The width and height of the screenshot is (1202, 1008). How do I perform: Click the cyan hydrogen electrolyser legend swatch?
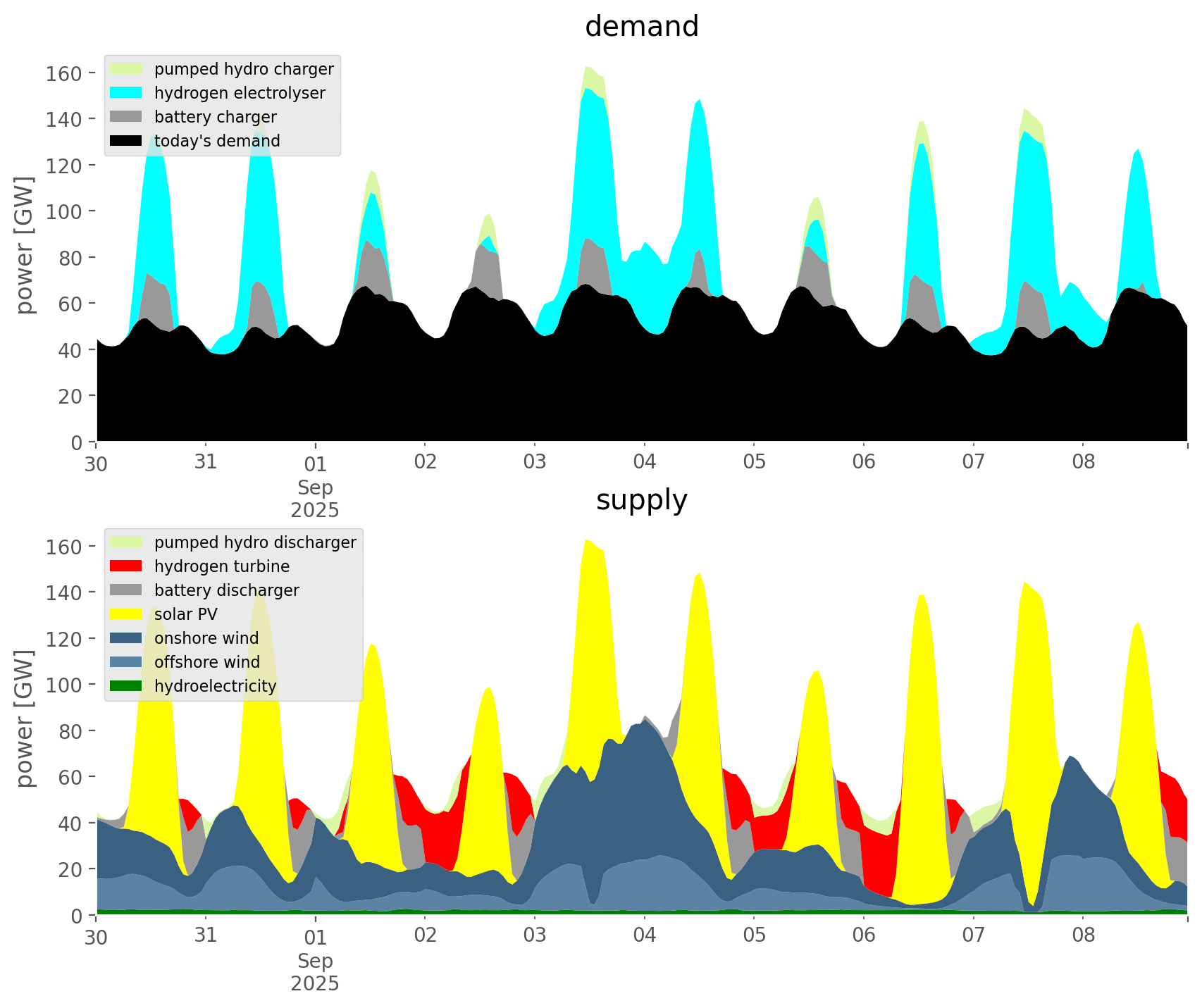coord(126,93)
